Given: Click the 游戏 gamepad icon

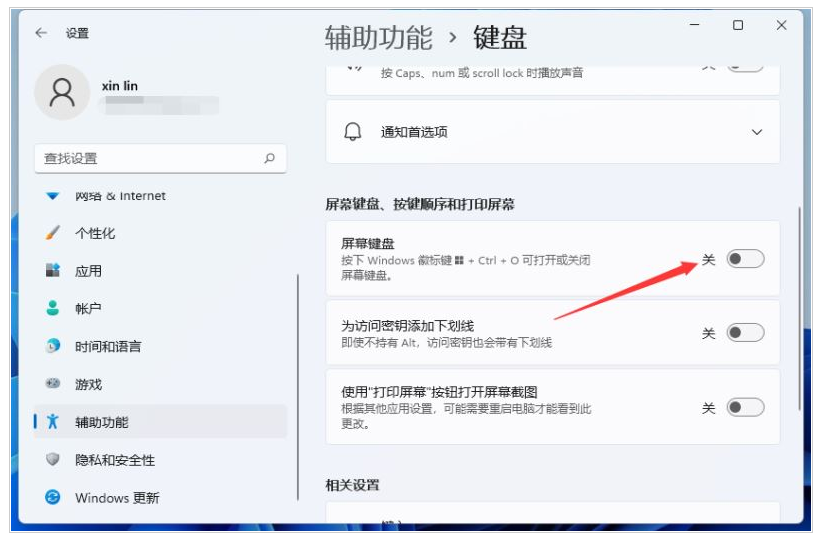Looking at the screenshot, I should click(53, 384).
